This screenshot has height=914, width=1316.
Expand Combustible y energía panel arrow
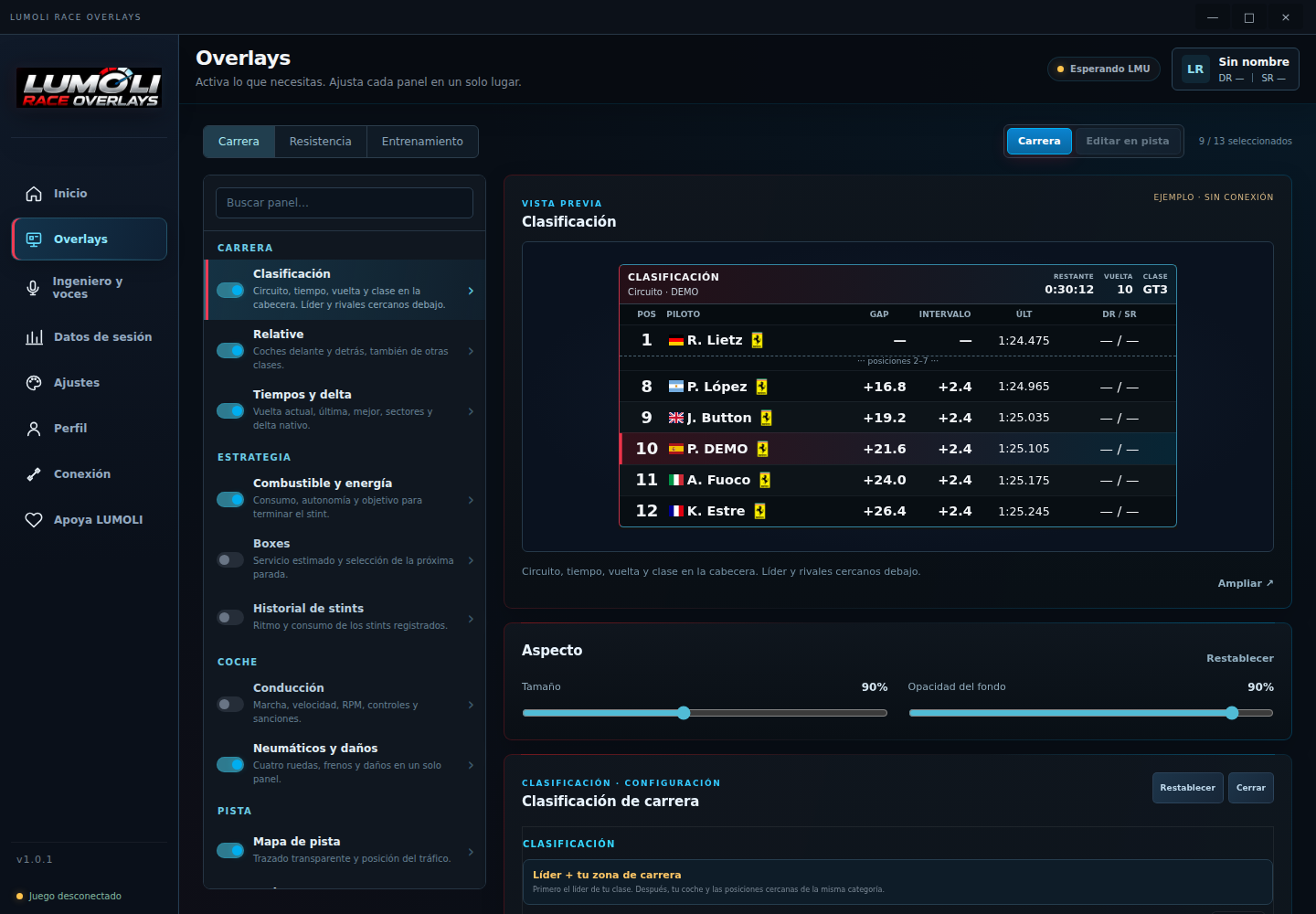(471, 500)
